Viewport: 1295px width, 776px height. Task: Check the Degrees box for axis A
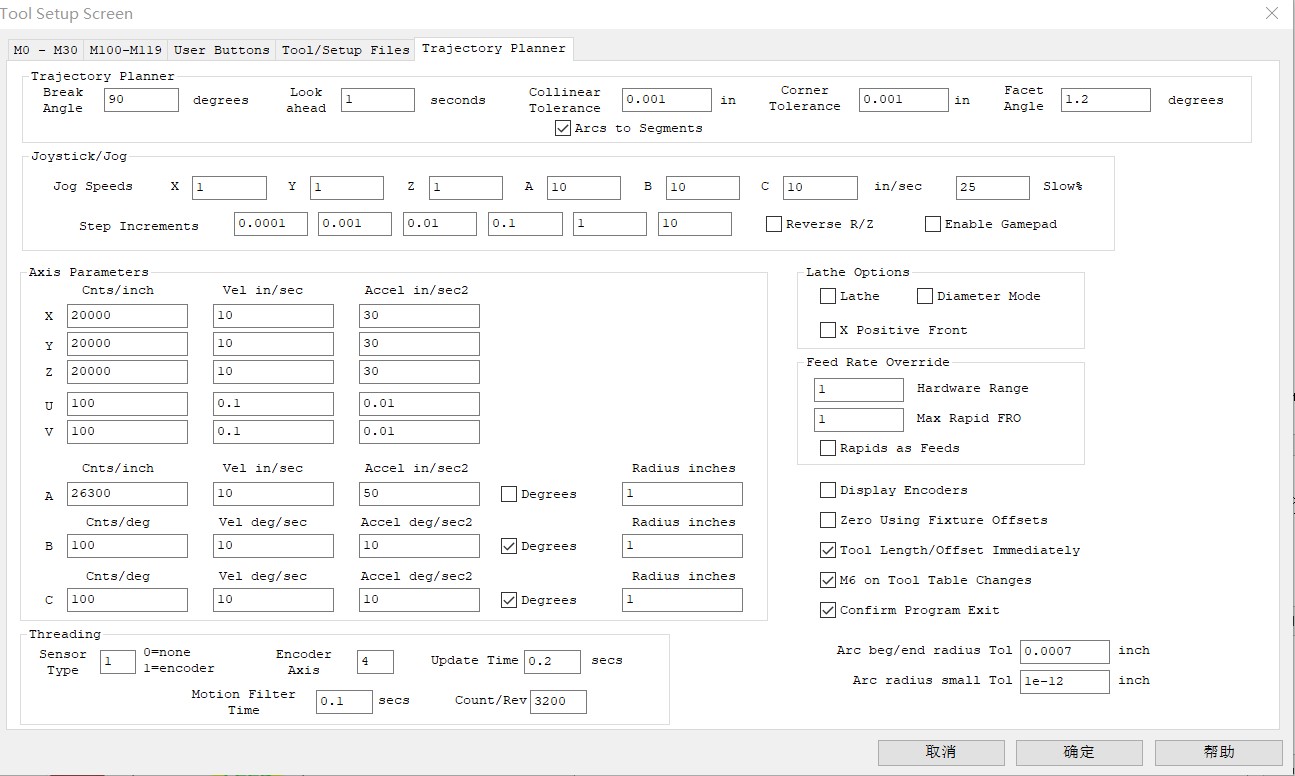tap(509, 494)
